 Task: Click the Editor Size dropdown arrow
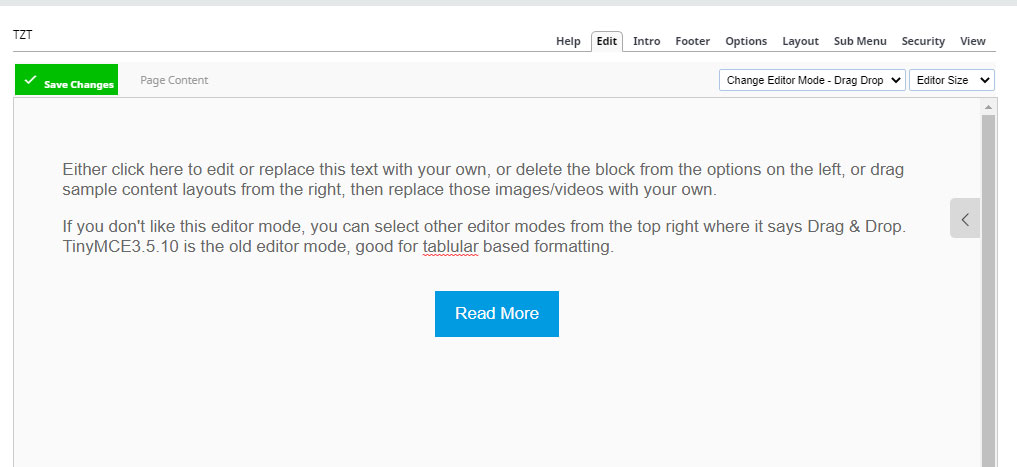coord(985,80)
